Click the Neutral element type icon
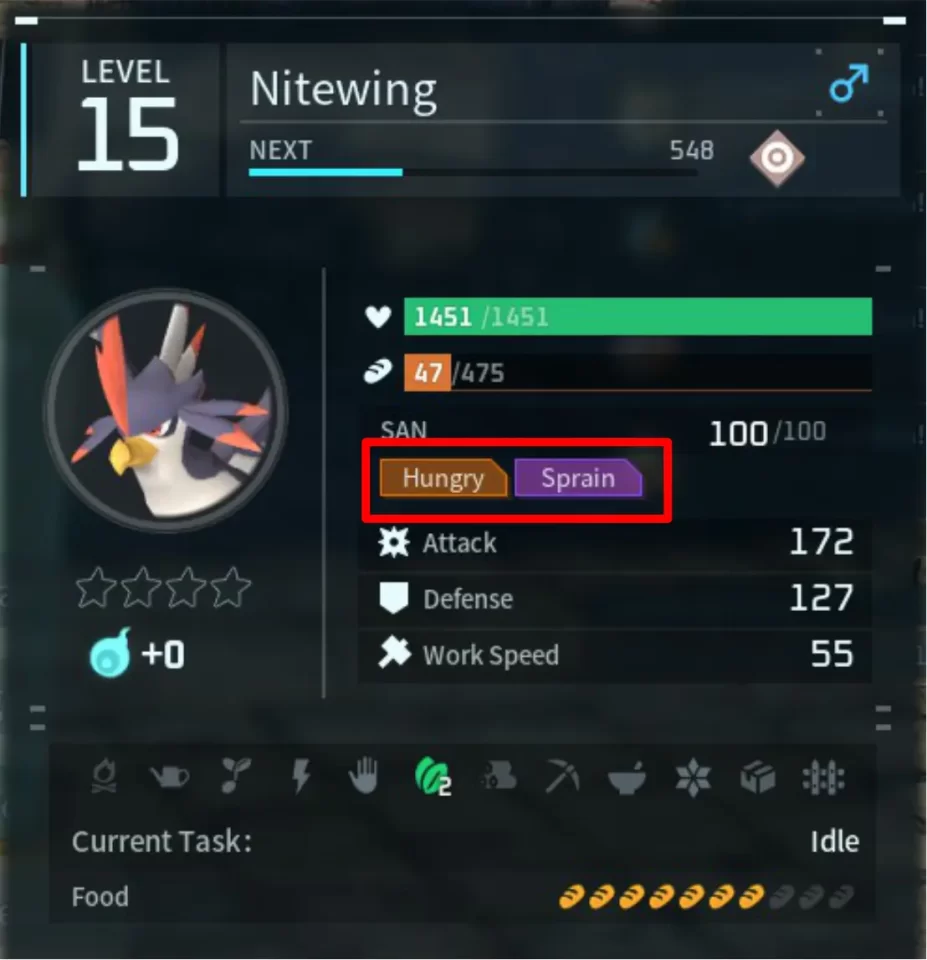This screenshot has height=960, width=927. [777, 158]
